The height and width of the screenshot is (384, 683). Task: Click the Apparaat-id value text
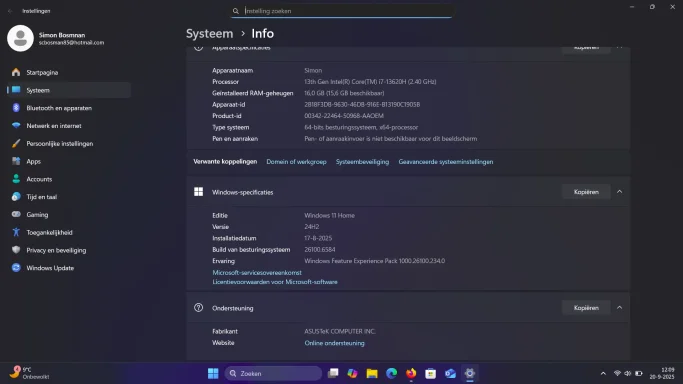(x=362, y=104)
